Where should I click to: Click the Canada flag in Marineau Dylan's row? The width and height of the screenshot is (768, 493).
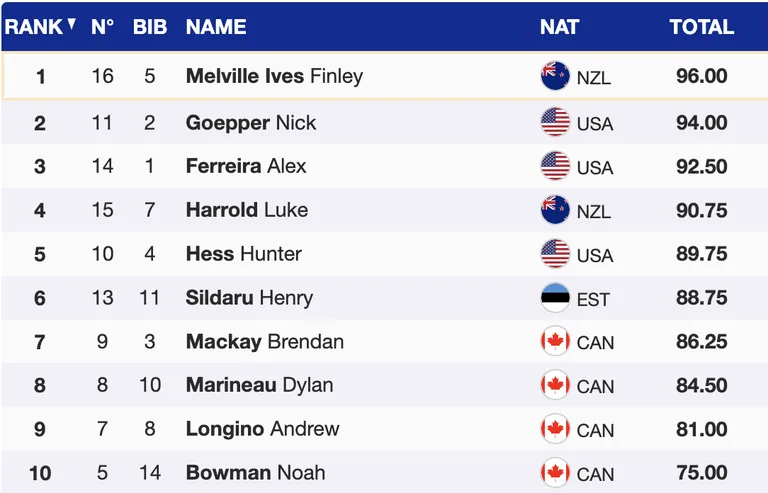[x=555, y=385]
